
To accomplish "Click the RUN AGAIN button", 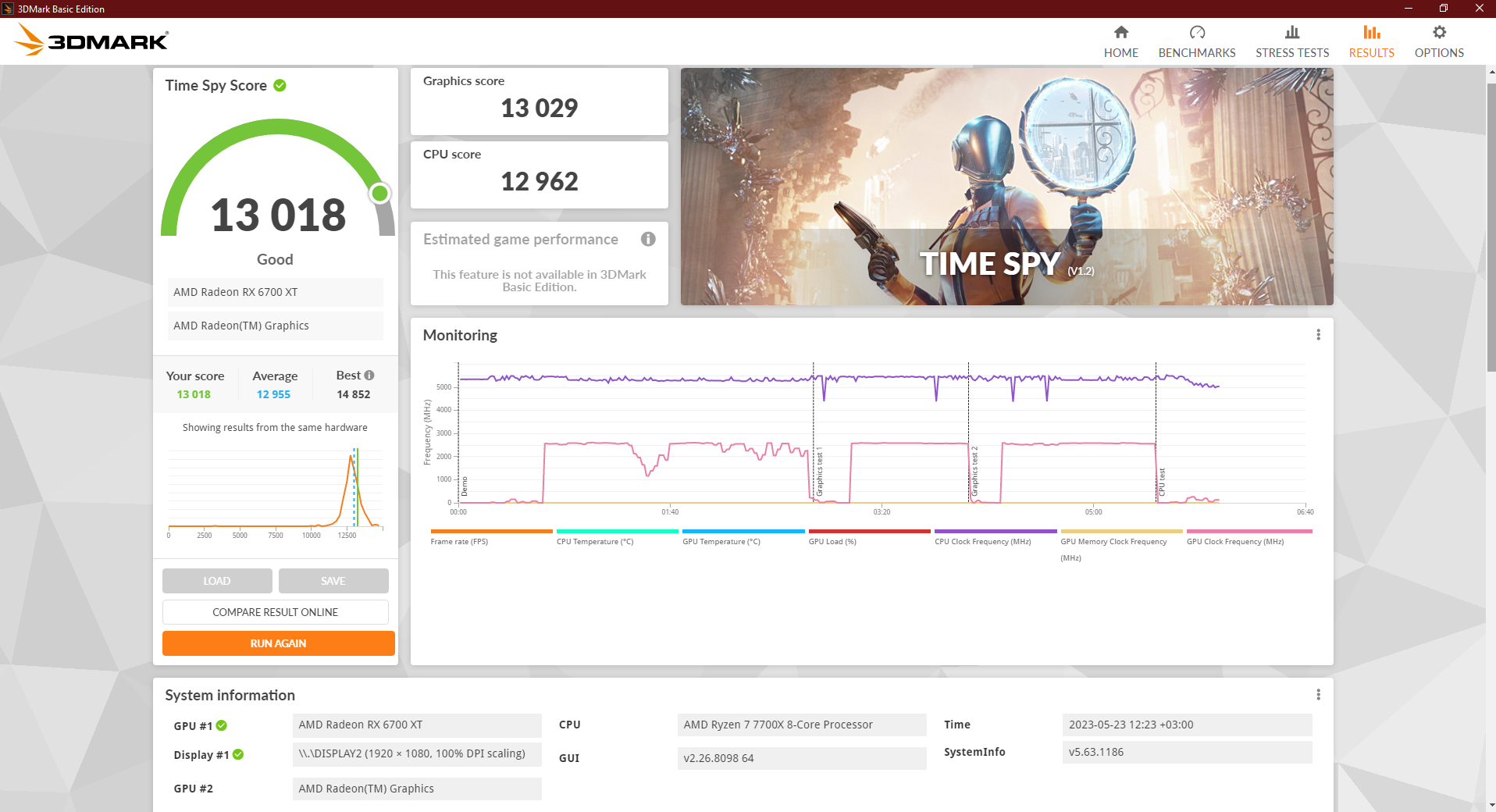I will pos(279,643).
